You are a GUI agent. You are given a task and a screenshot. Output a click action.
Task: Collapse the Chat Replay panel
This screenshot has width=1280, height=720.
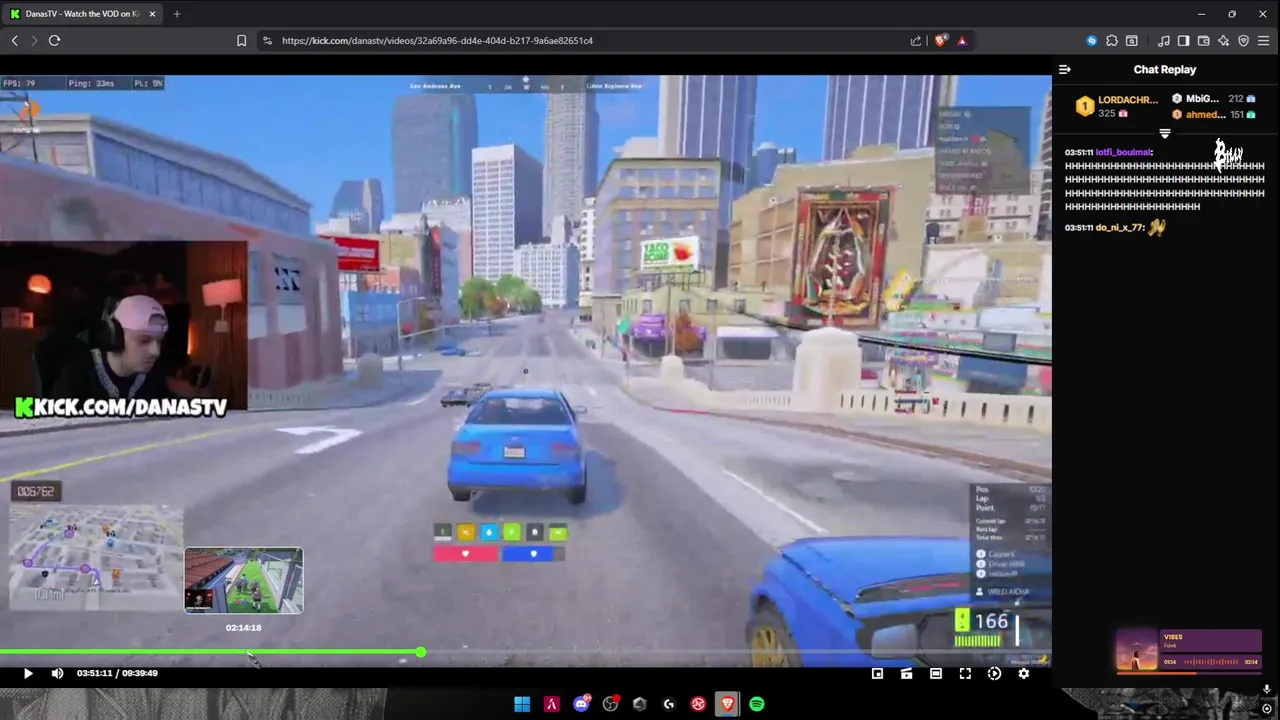1065,69
